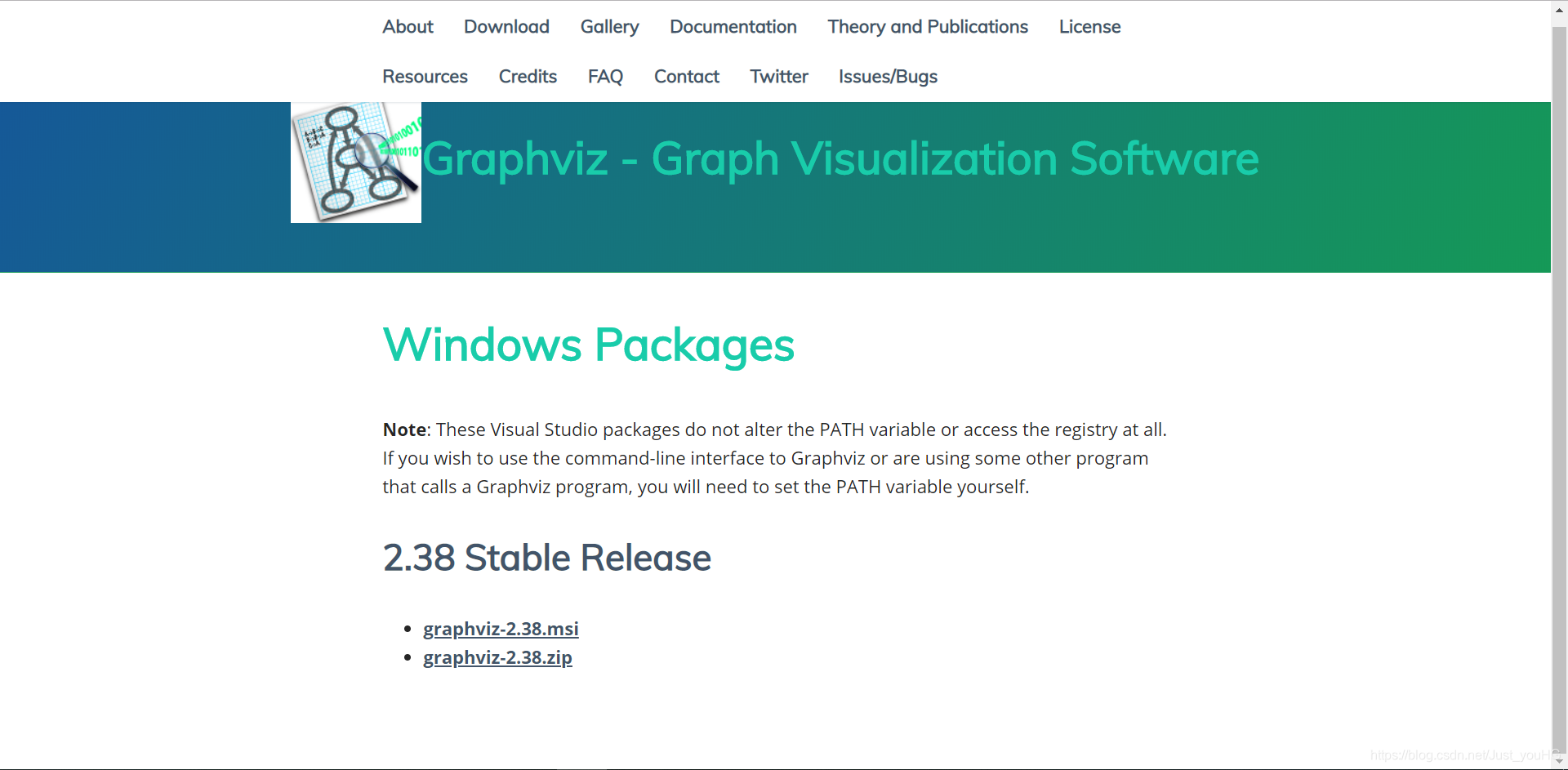
Task: Click the scrollbar up arrow
Action: point(1558,10)
